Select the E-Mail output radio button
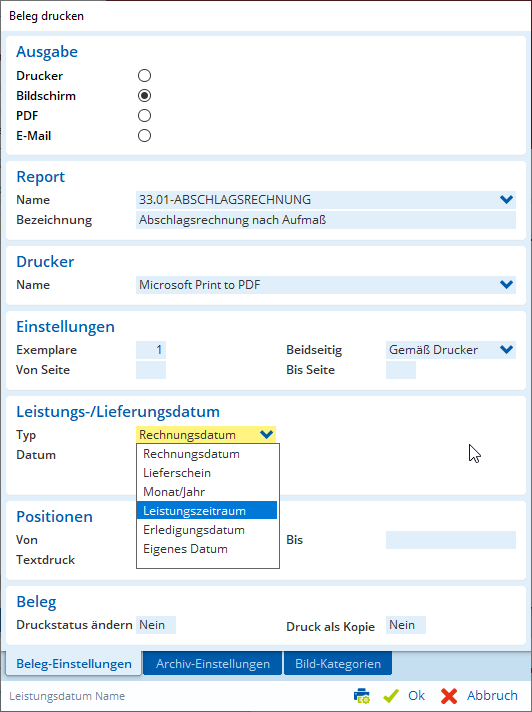 coord(144,135)
